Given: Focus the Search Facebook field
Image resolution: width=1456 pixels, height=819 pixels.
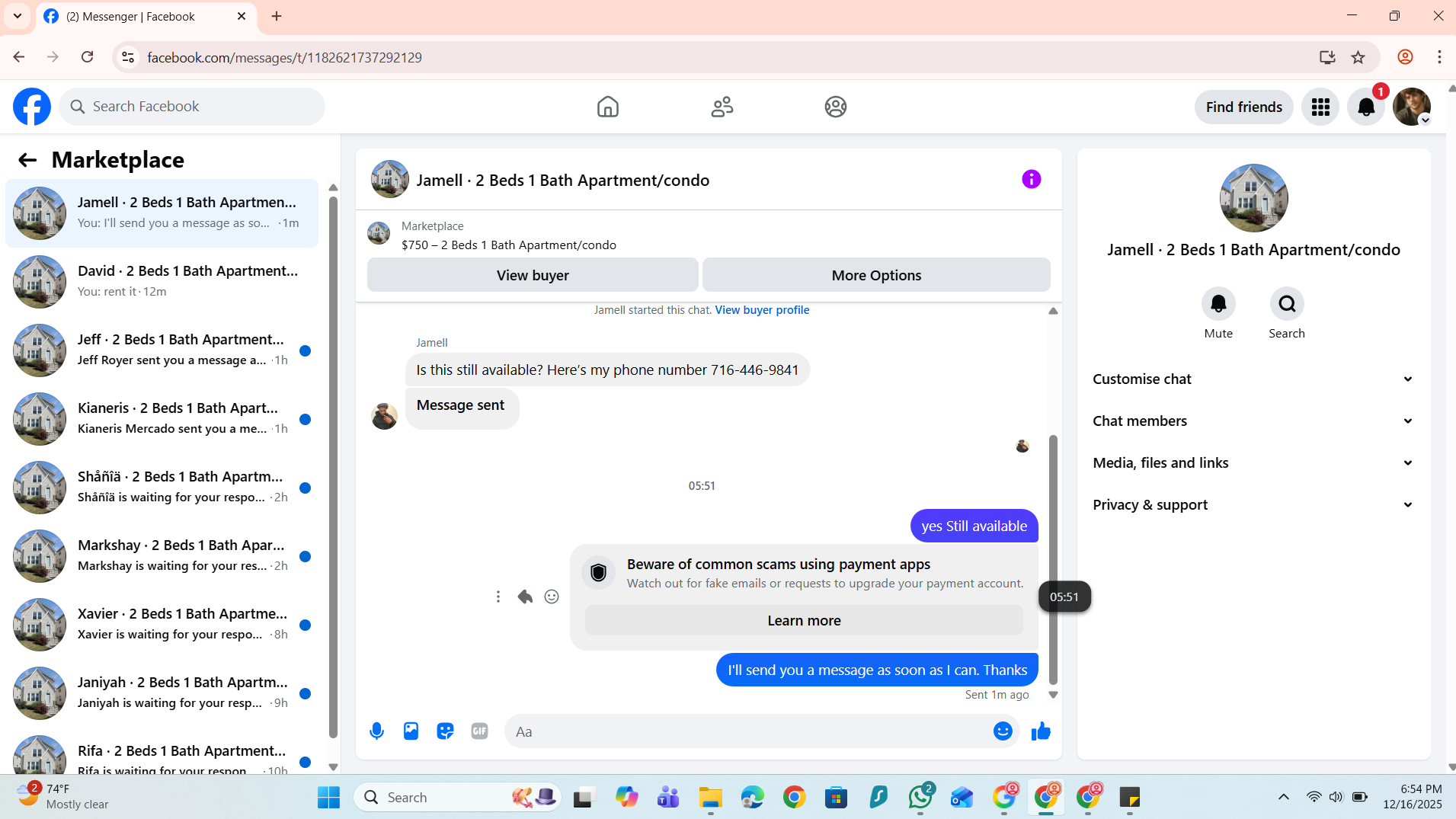Looking at the screenshot, I should pyautogui.click(x=192, y=107).
